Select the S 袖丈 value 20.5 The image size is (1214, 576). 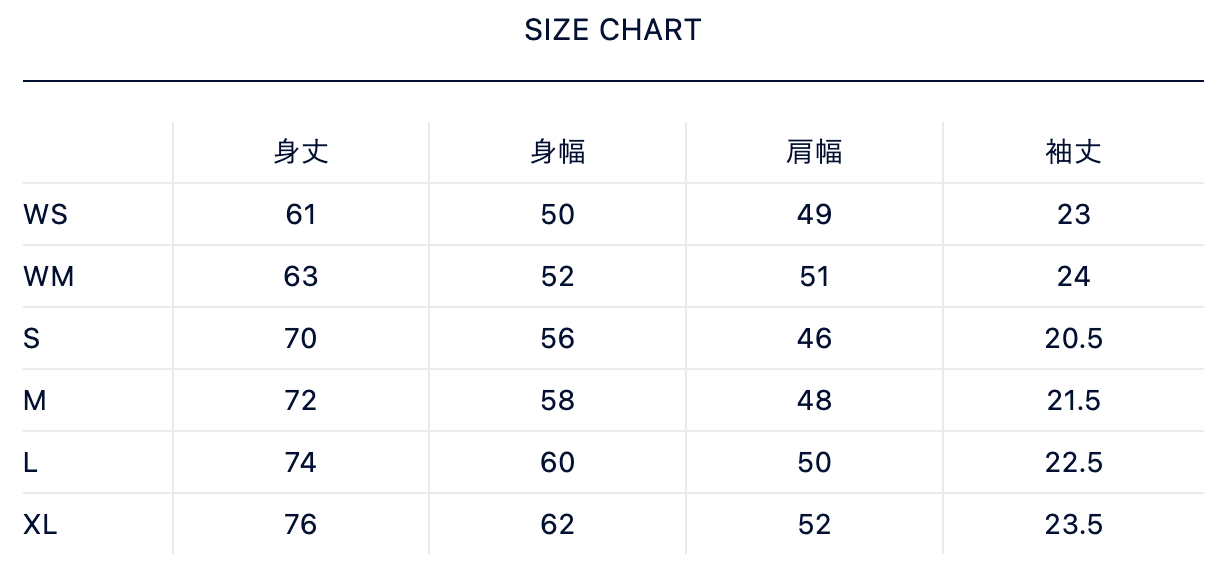tap(1073, 339)
